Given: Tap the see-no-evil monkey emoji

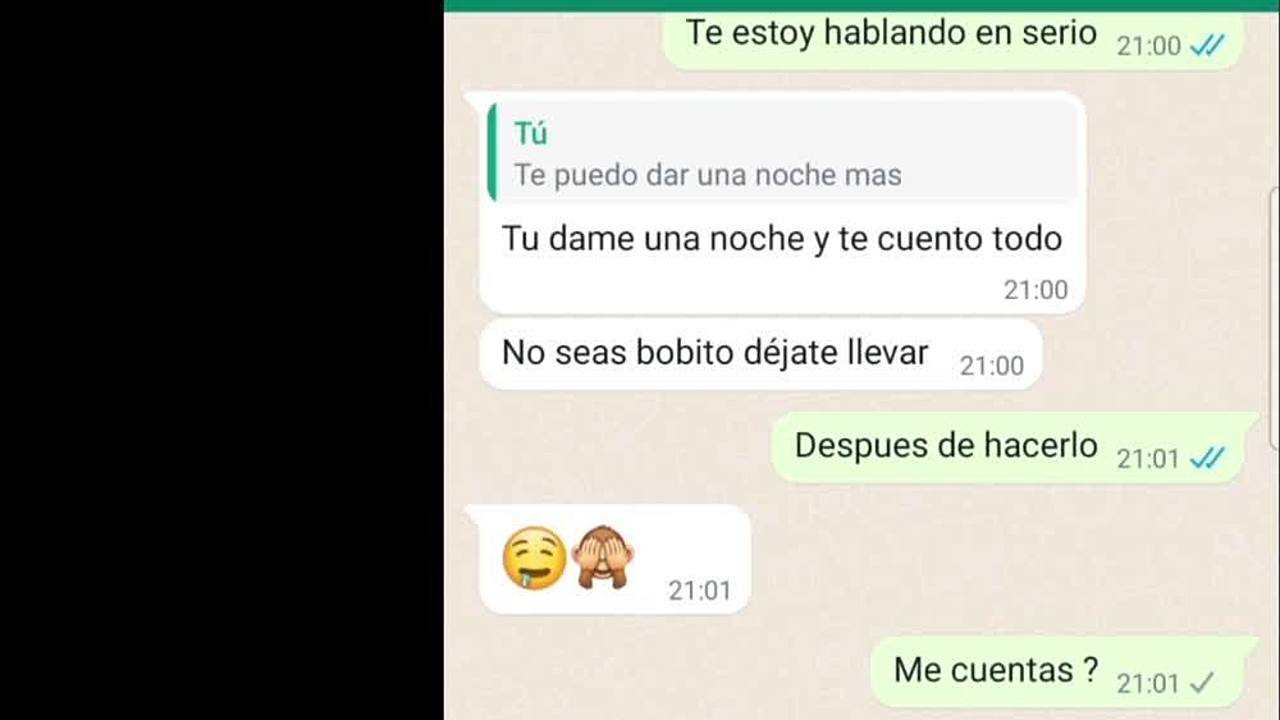Looking at the screenshot, I should (604, 558).
